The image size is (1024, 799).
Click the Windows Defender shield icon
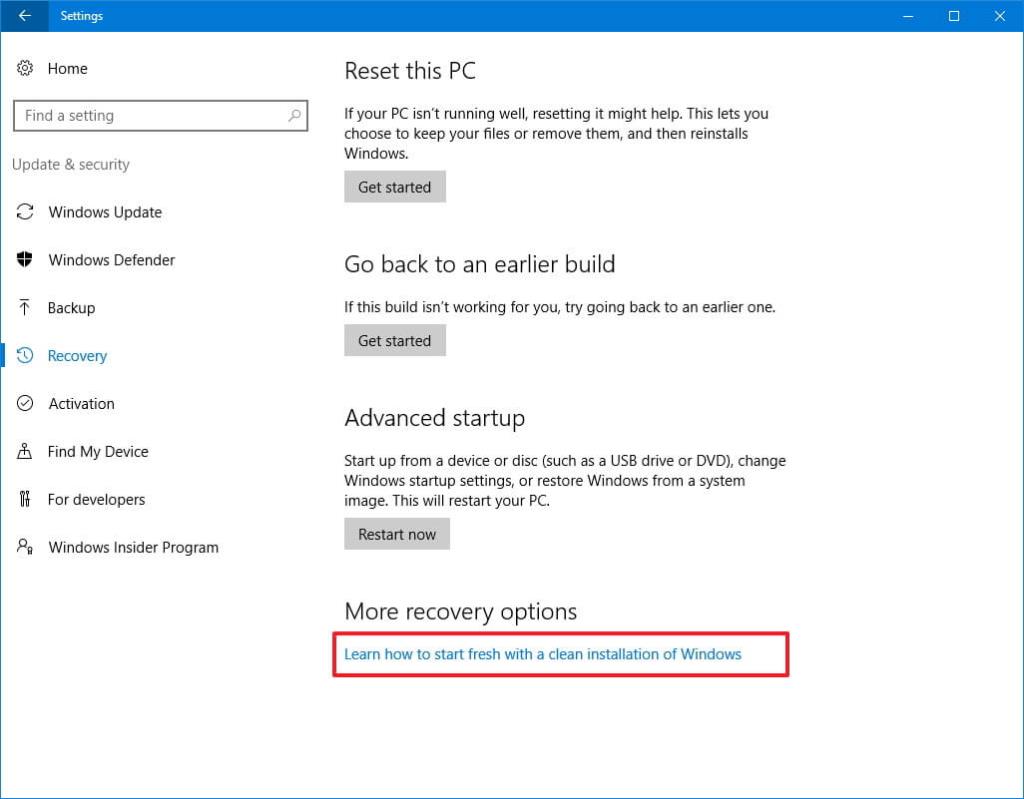click(25, 259)
